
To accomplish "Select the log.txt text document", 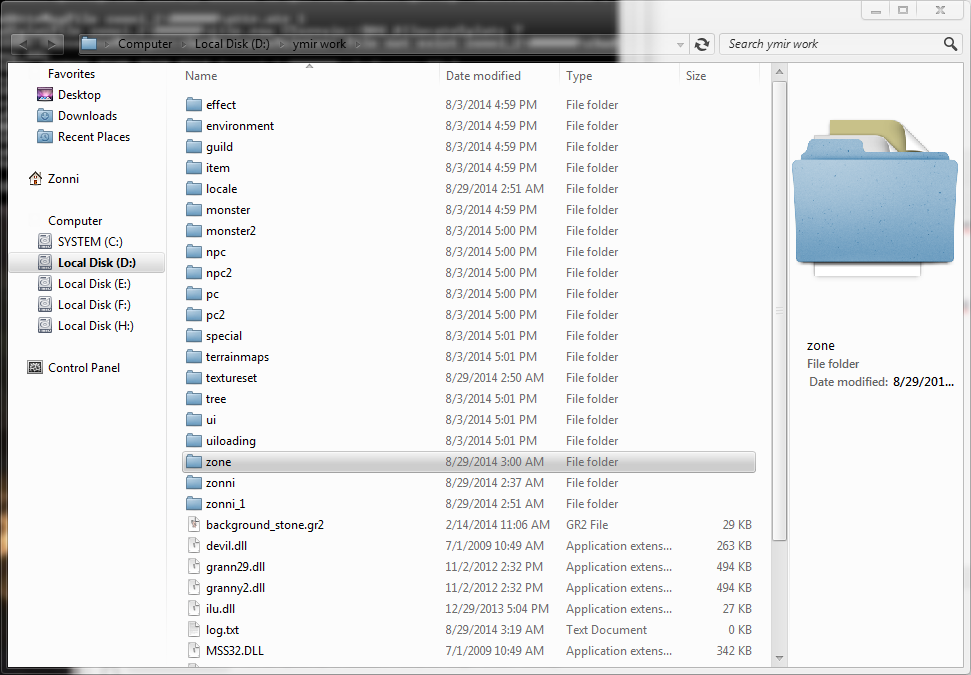I will (222, 630).
